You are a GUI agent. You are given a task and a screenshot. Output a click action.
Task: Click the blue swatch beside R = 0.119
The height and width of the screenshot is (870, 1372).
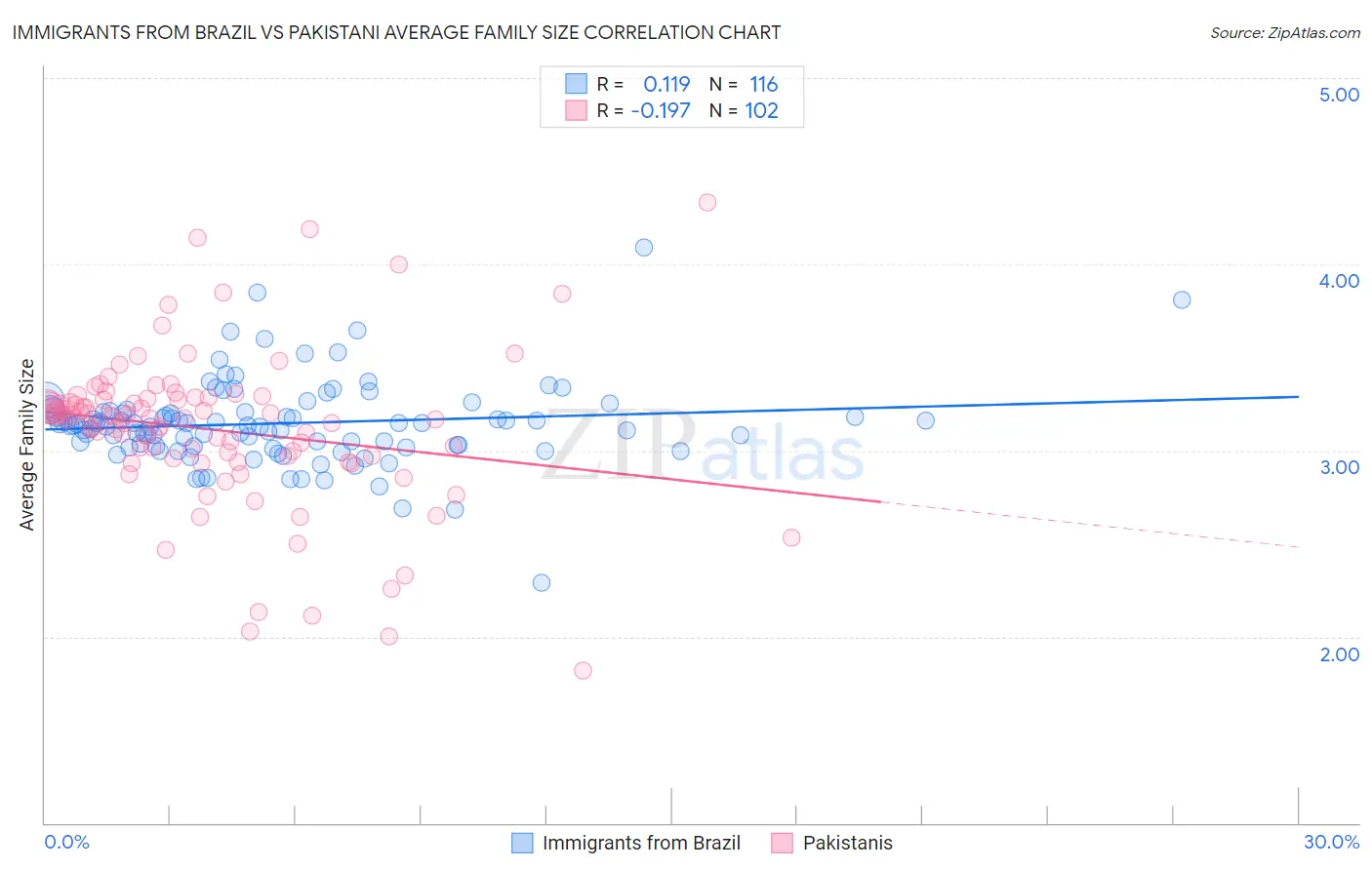point(577,84)
